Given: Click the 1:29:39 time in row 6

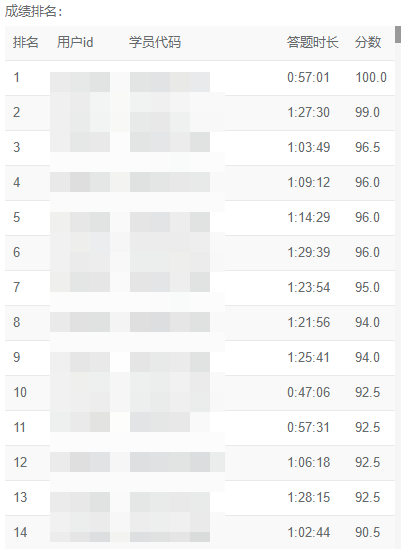Looking at the screenshot, I should point(308,252).
